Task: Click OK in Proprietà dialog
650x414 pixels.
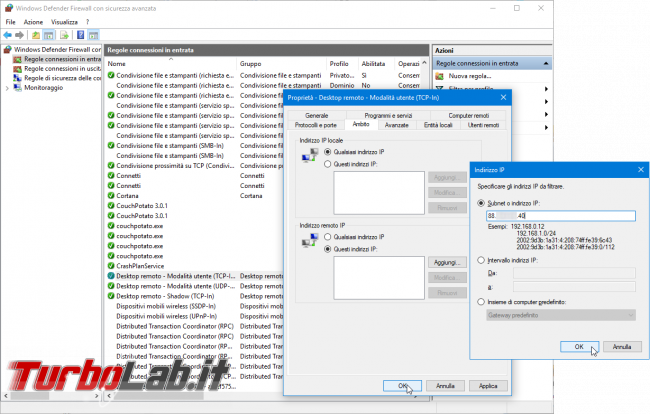Action: [x=403, y=386]
